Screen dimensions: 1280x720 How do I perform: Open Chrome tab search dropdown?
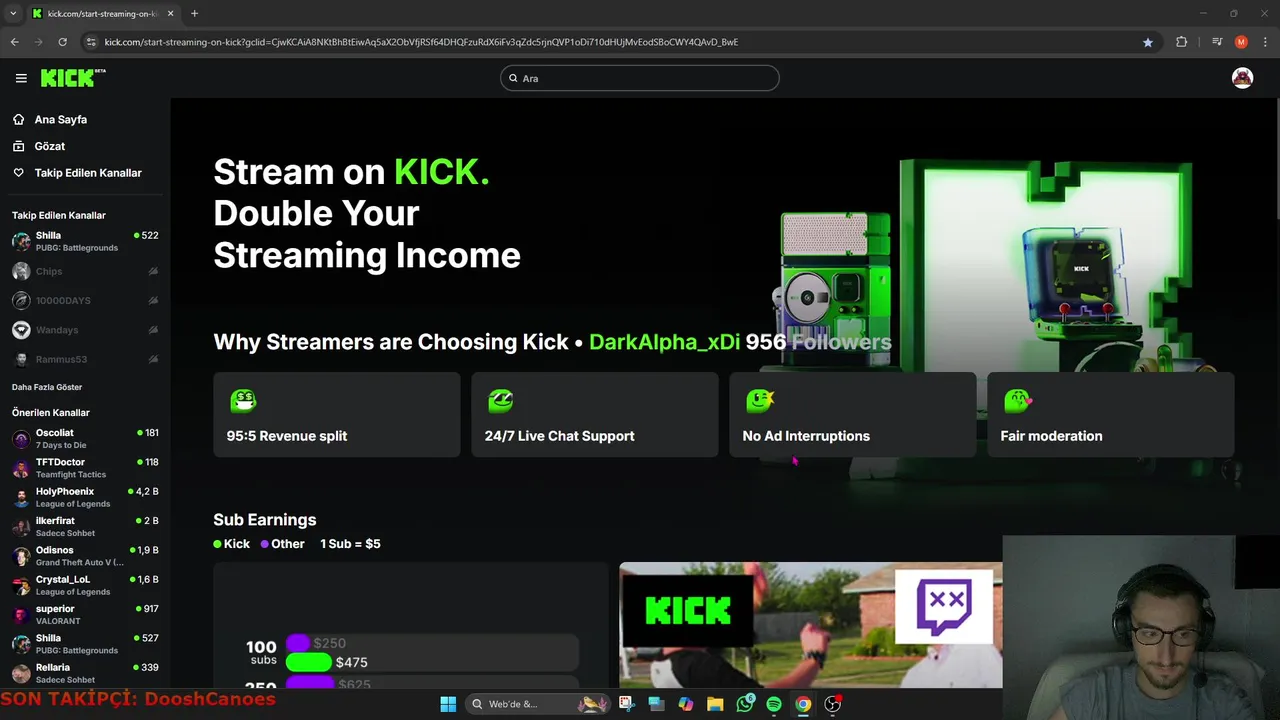[x=13, y=14]
